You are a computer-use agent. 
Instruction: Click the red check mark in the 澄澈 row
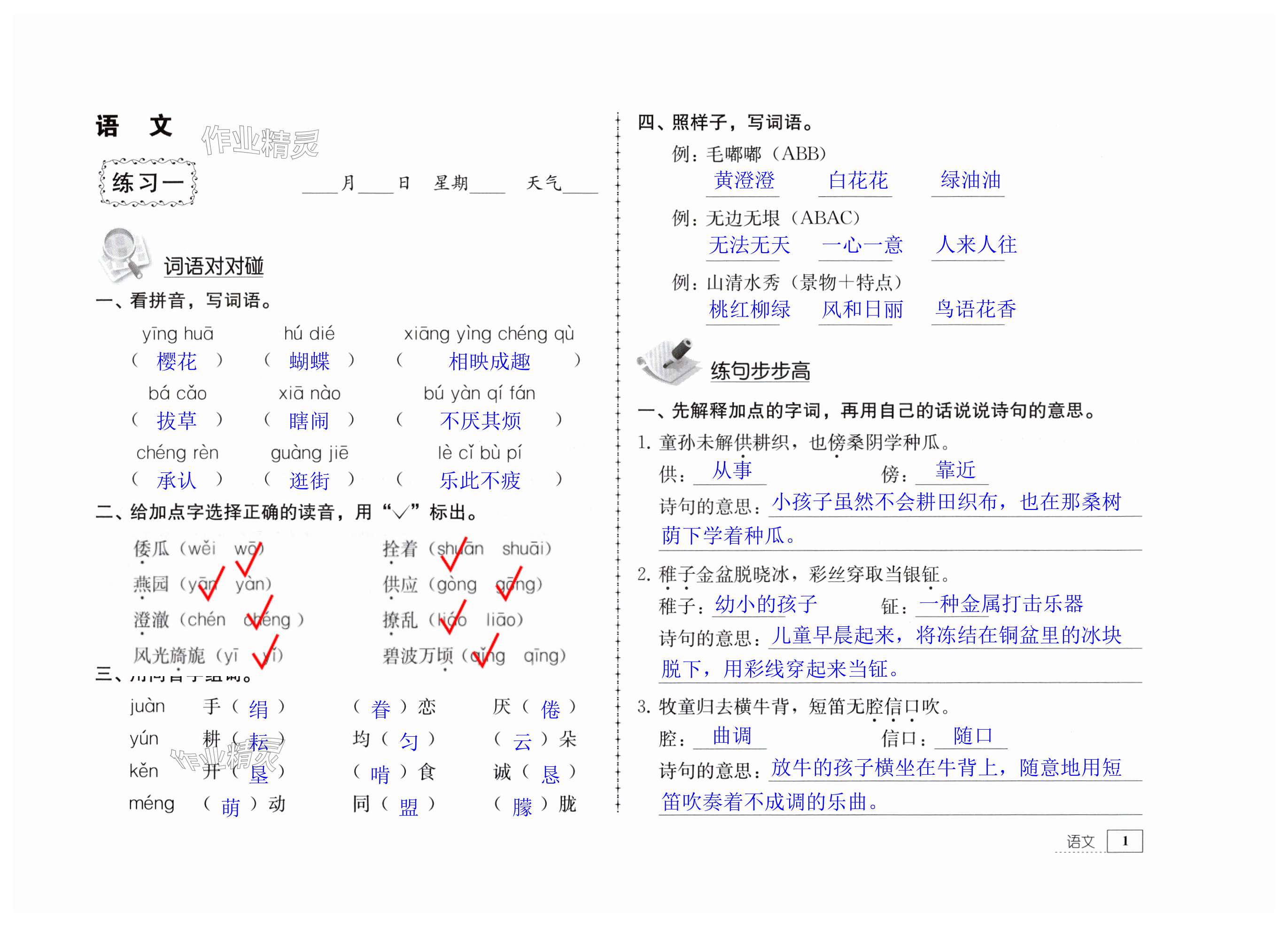[x=261, y=613]
